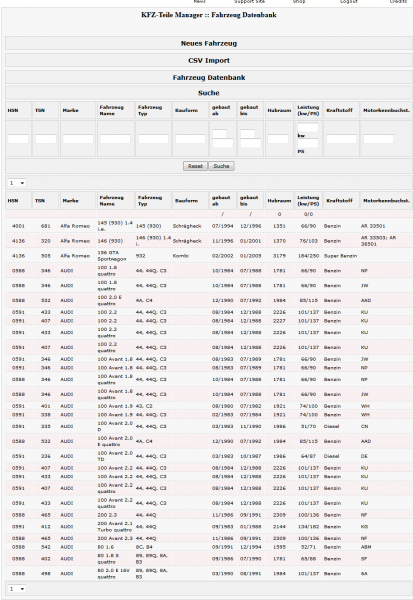Viewport: 413px width, 600px height.
Task: Focus the Motorkennbuchst. search input field
Action: [x=378, y=139]
